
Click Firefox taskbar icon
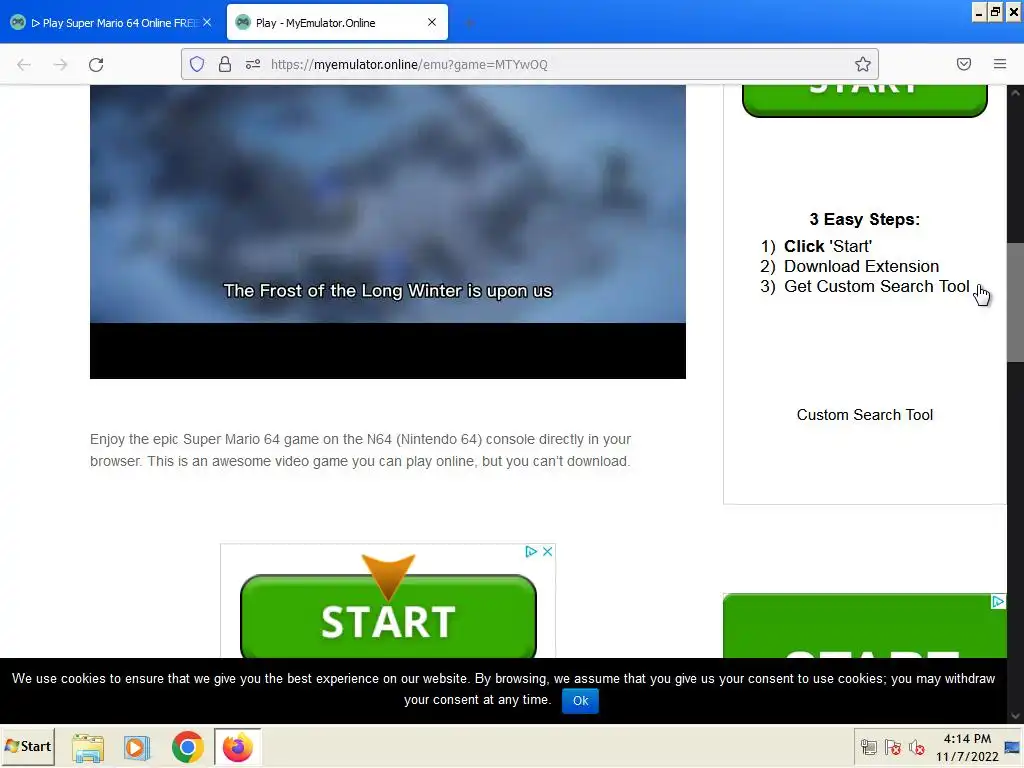(x=238, y=747)
